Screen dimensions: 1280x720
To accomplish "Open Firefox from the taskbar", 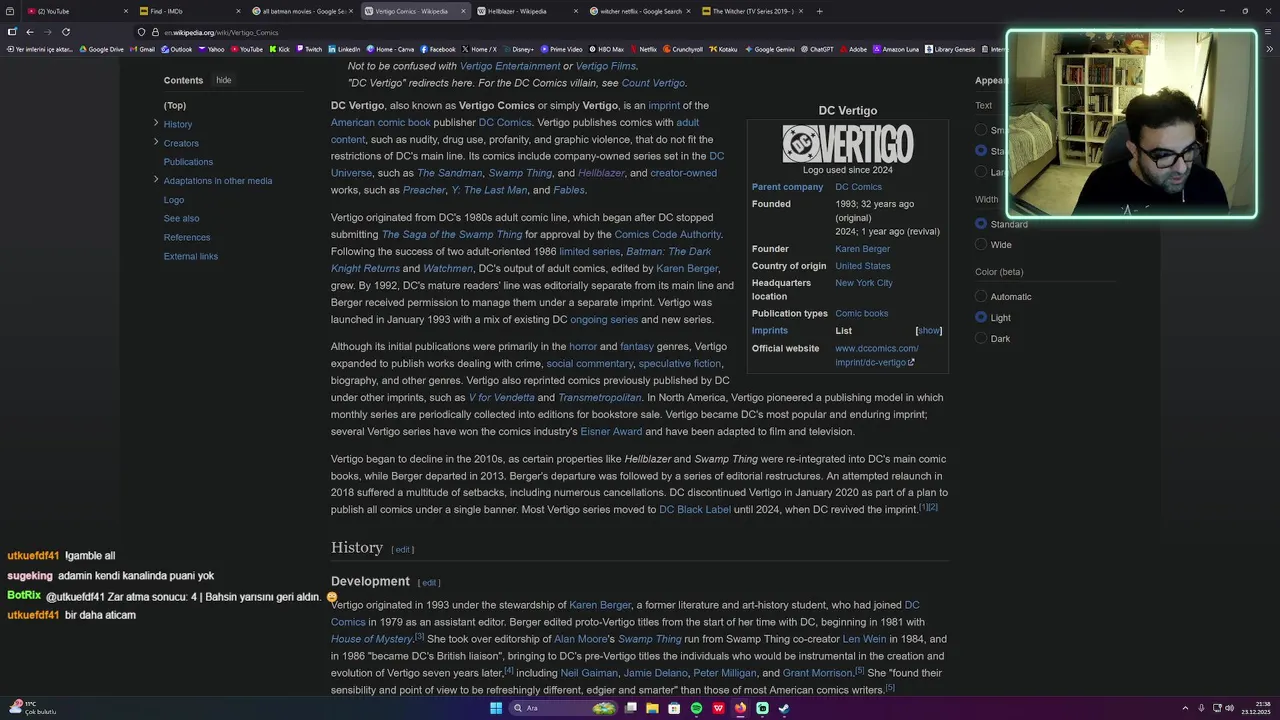I will 740,708.
